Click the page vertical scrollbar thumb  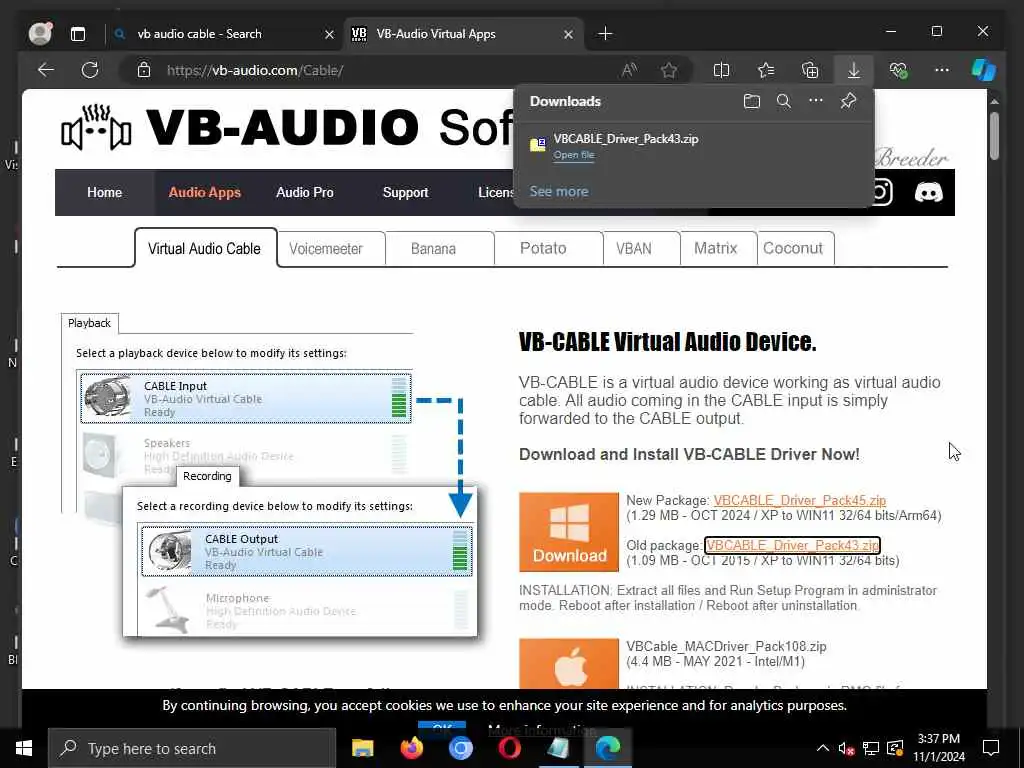994,136
